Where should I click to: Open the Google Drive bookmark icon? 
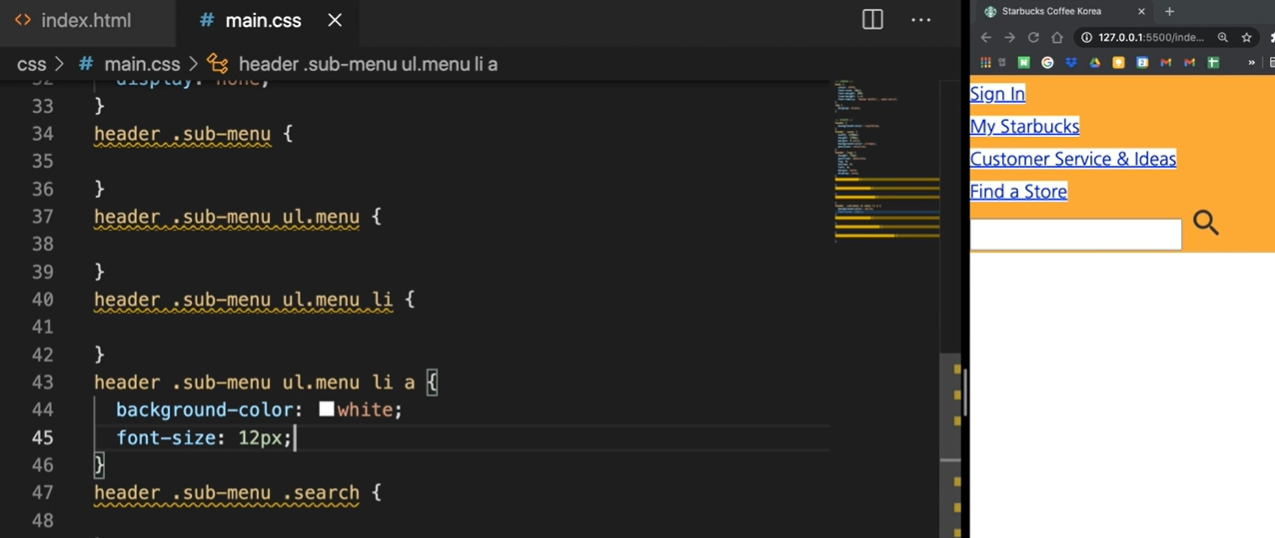point(1095,62)
